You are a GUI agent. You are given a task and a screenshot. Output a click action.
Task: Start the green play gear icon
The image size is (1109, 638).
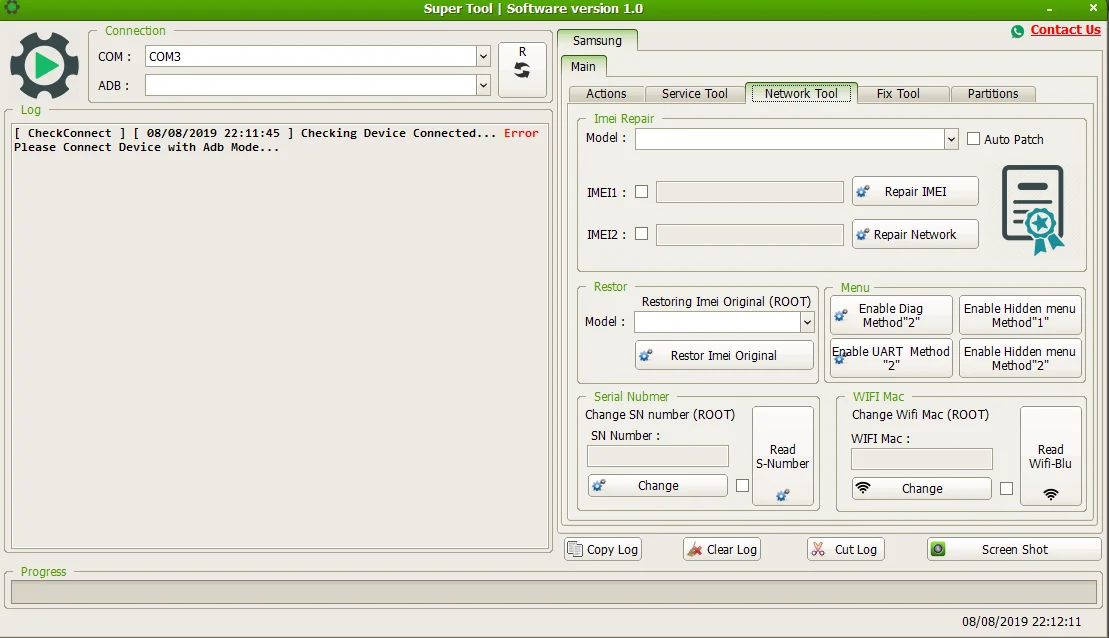pos(45,66)
